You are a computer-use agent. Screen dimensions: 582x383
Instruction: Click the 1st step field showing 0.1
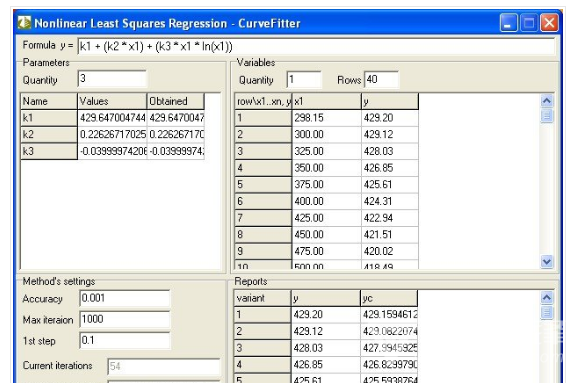tap(125, 341)
